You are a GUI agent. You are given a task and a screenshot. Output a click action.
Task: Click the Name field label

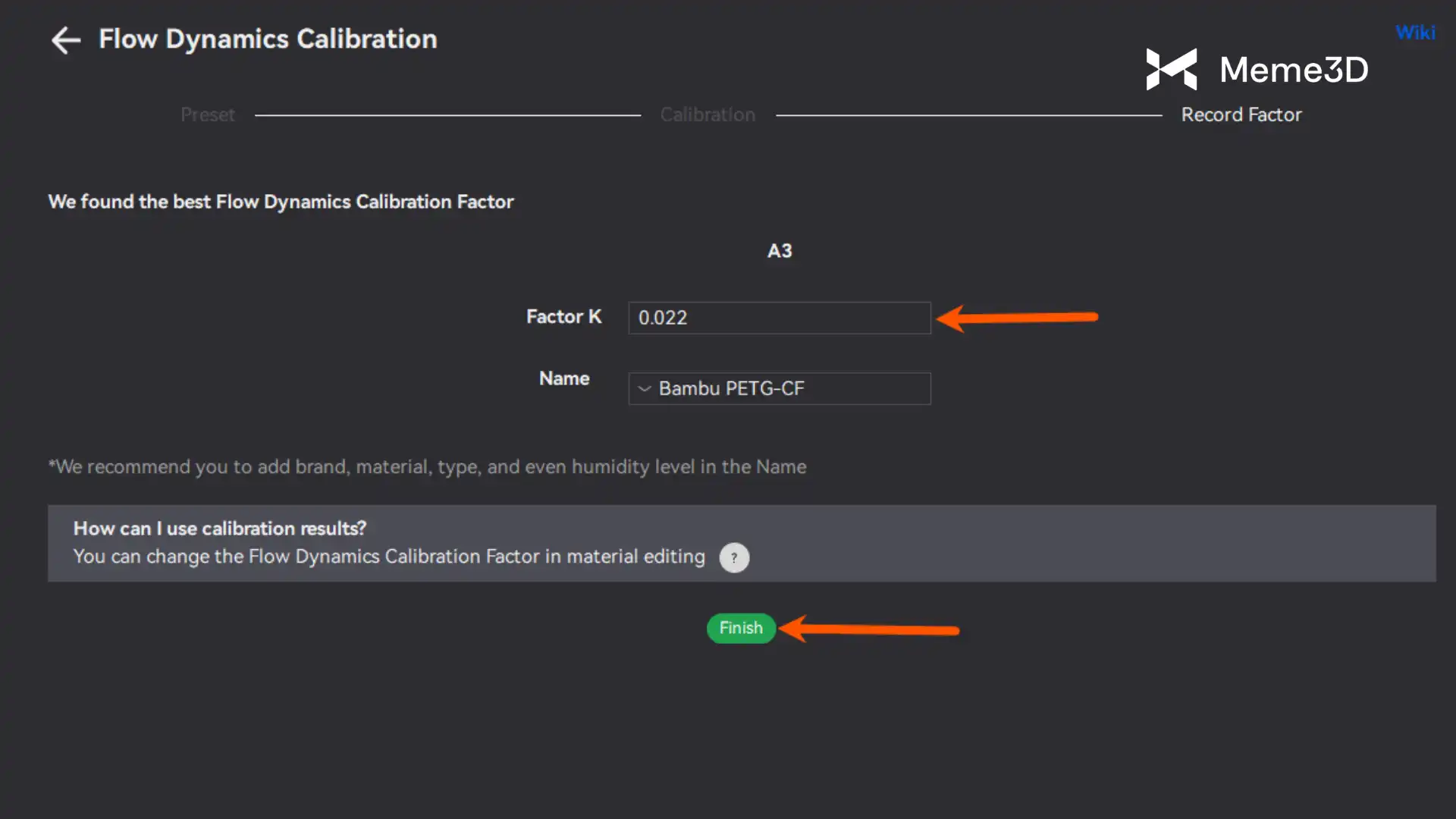[x=563, y=378]
